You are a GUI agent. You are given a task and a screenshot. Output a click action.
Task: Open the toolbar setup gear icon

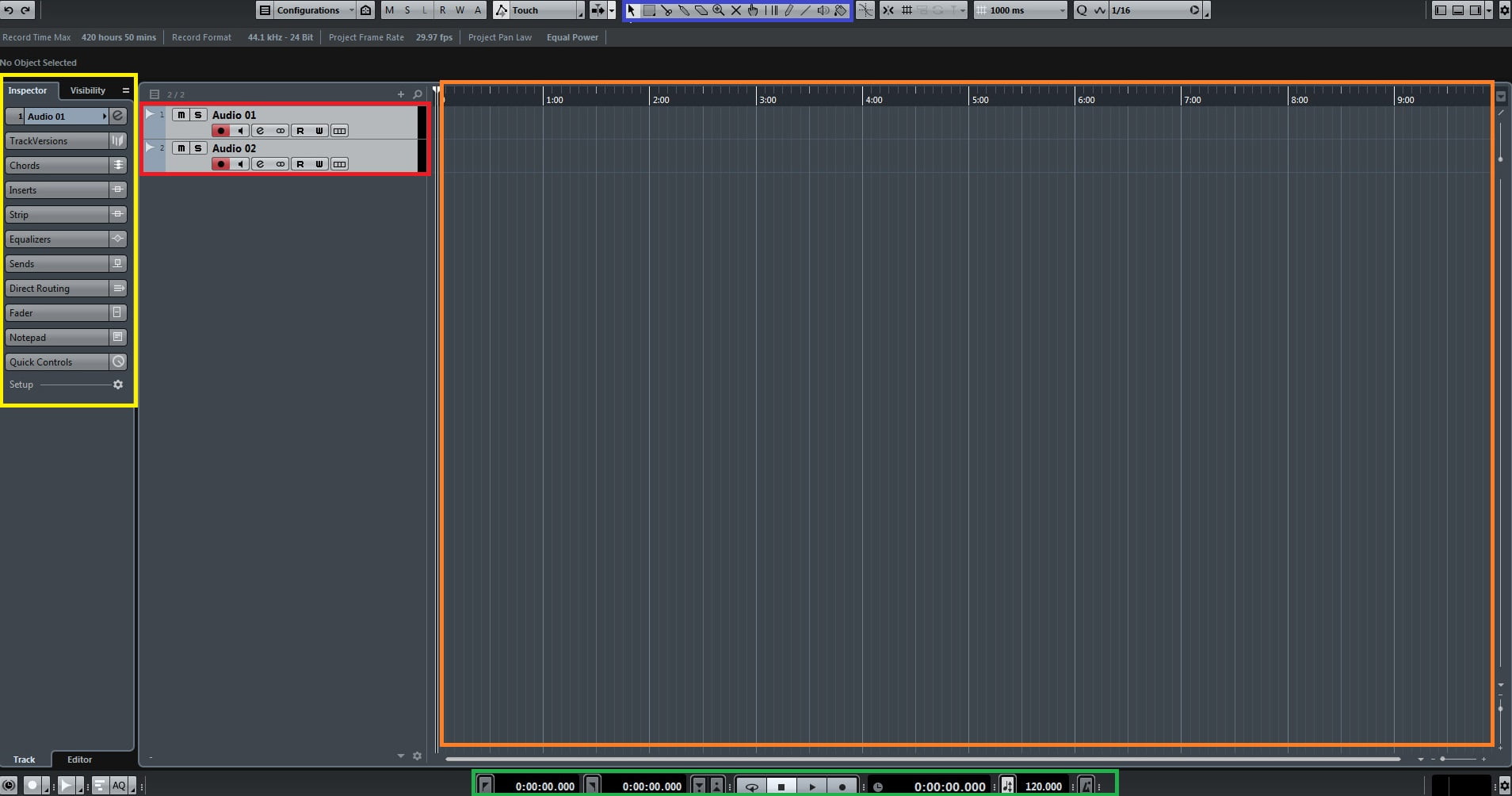(x=1504, y=10)
